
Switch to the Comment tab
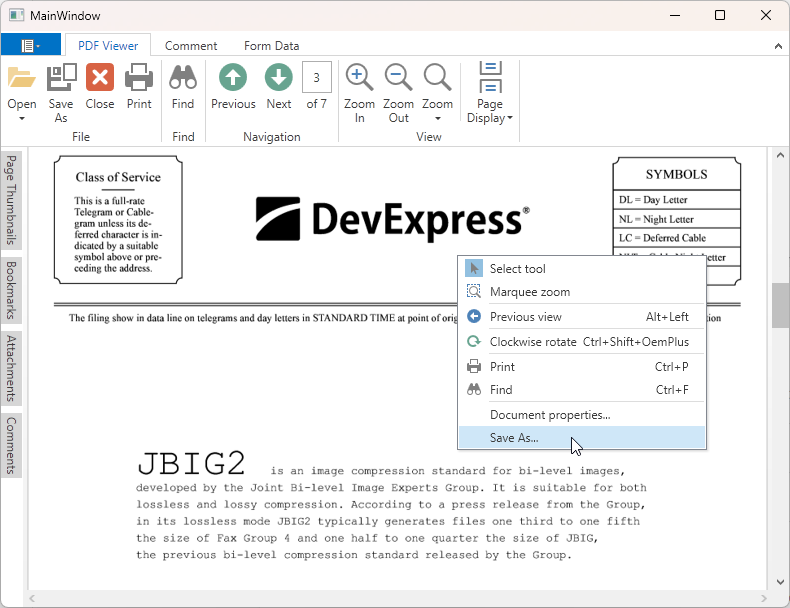coord(191,46)
